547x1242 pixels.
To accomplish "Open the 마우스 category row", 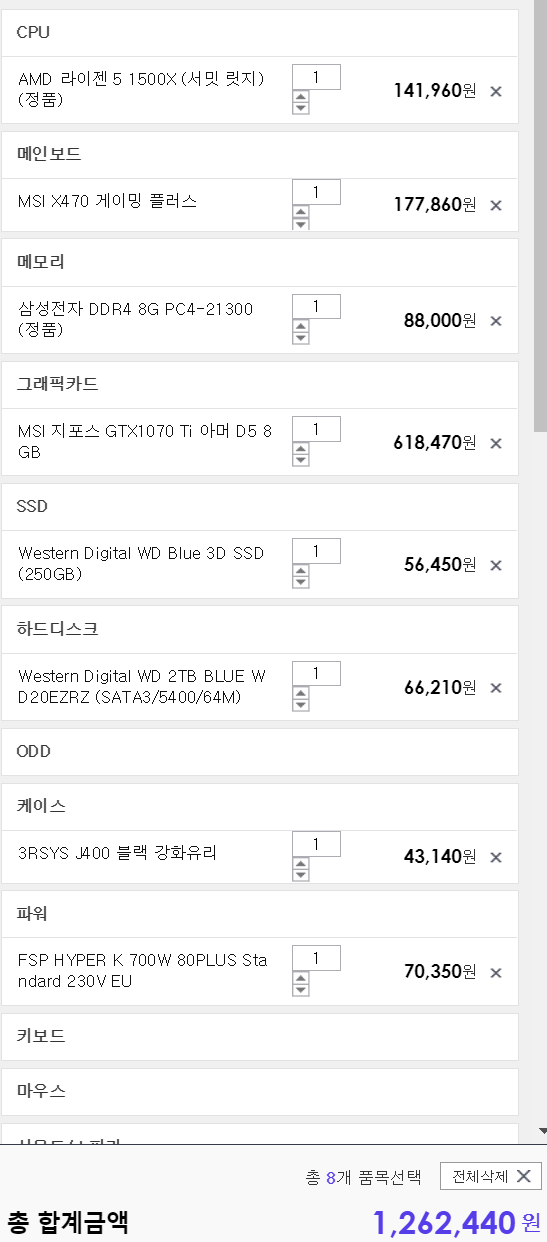I will [260, 1091].
